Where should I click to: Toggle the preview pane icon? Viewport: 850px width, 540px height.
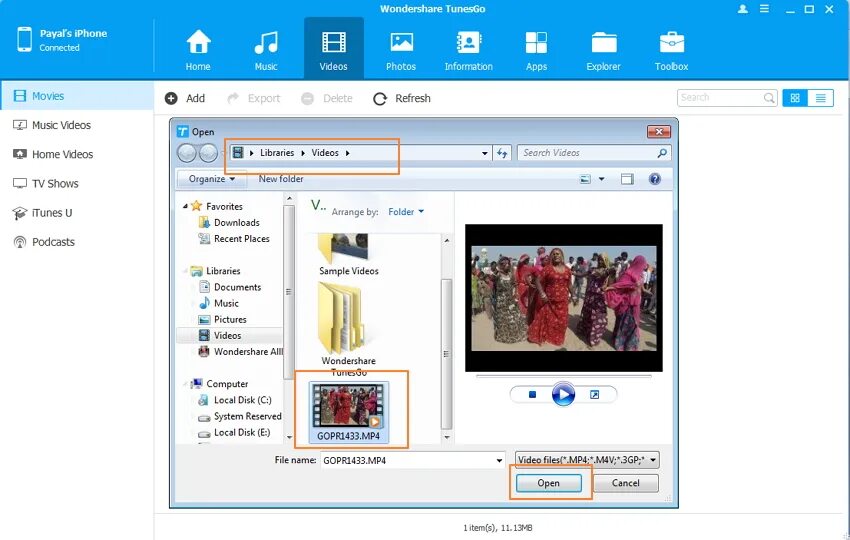coord(627,179)
